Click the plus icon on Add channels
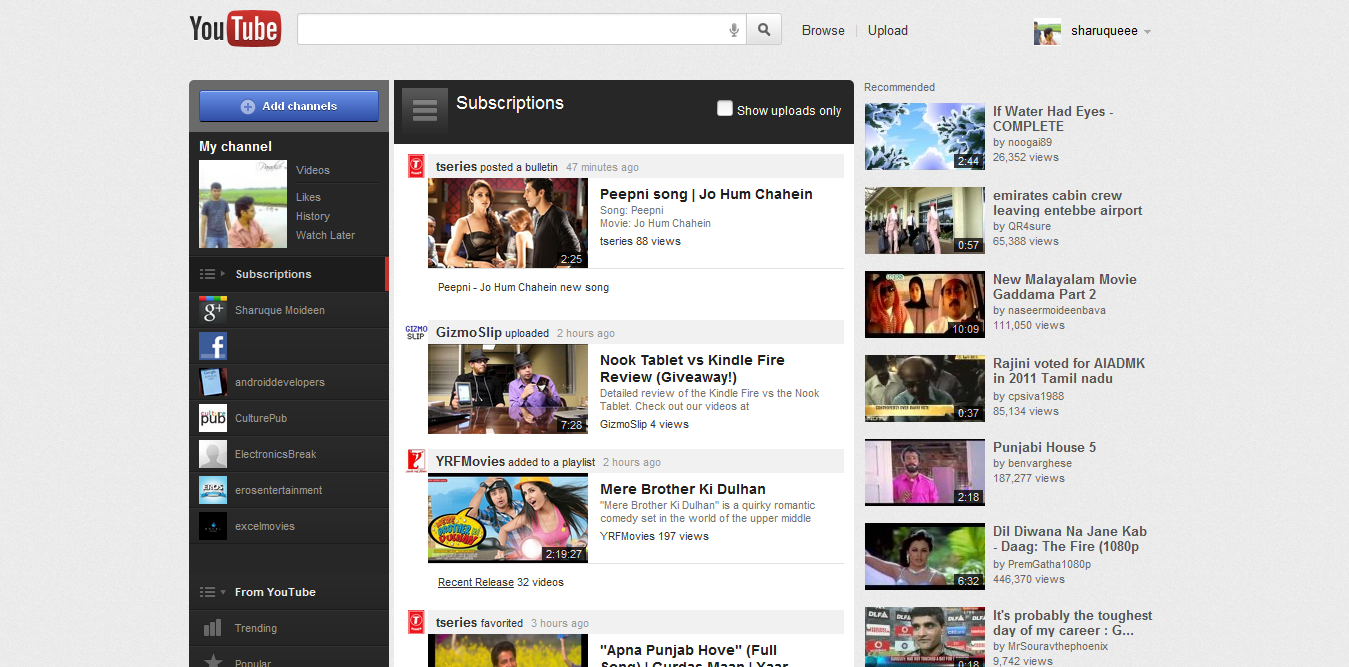Screen dimensions: 1349x667 [x=248, y=107]
